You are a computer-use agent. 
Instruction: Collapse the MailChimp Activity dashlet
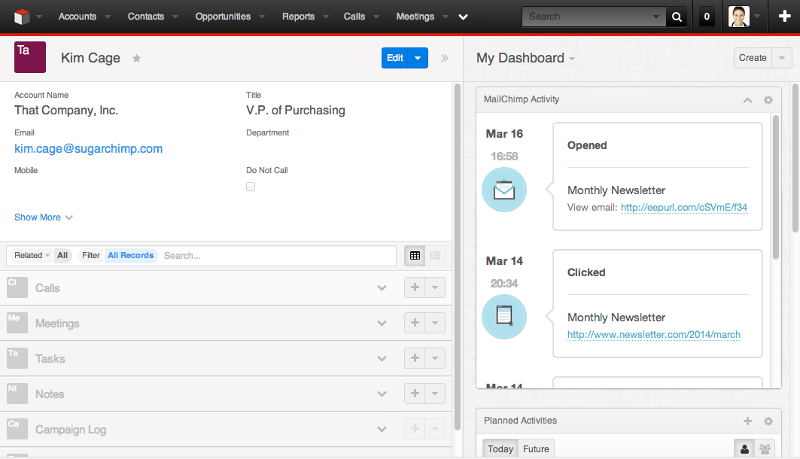[747, 100]
